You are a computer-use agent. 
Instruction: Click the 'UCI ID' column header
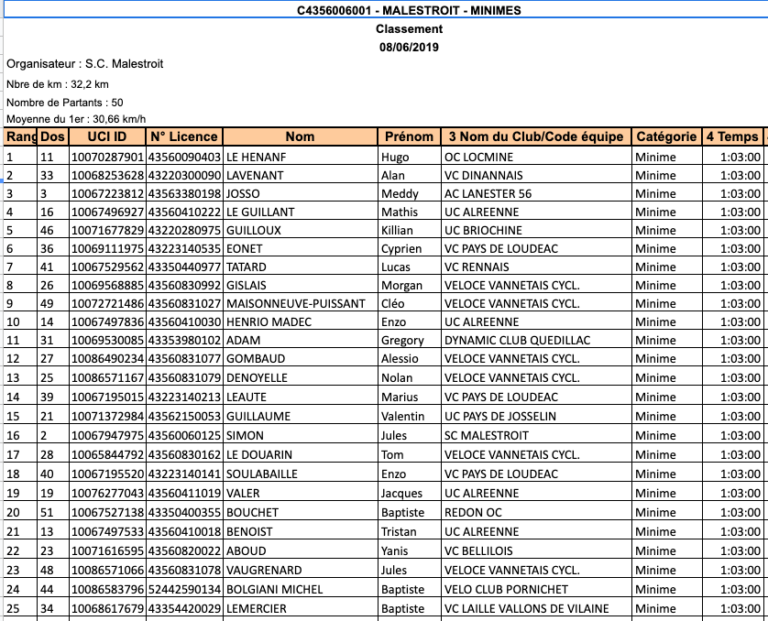(107, 137)
